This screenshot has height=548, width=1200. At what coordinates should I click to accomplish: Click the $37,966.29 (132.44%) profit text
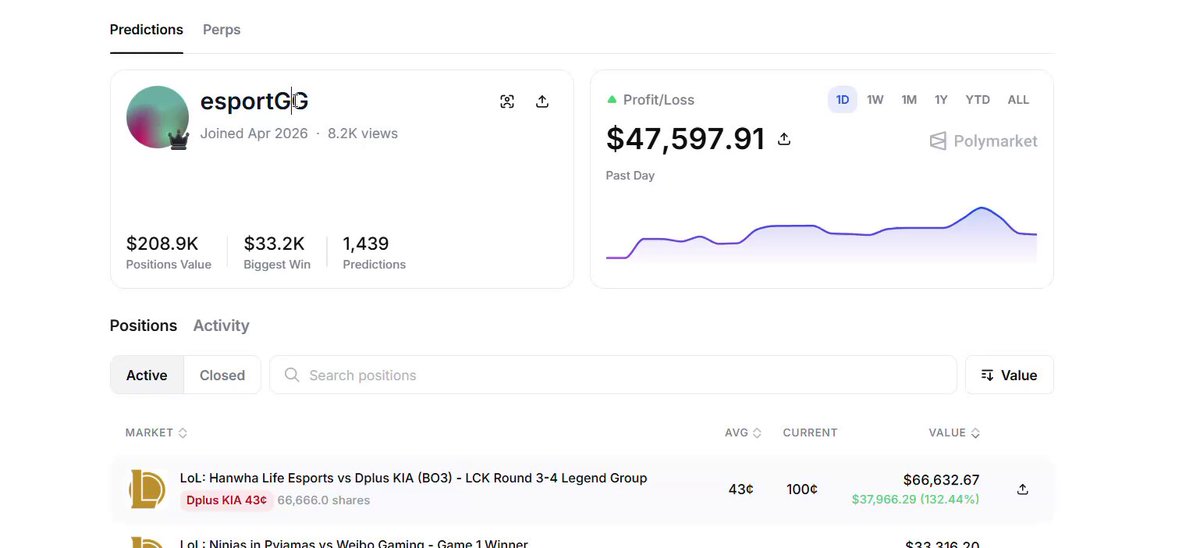[x=916, y=499]
